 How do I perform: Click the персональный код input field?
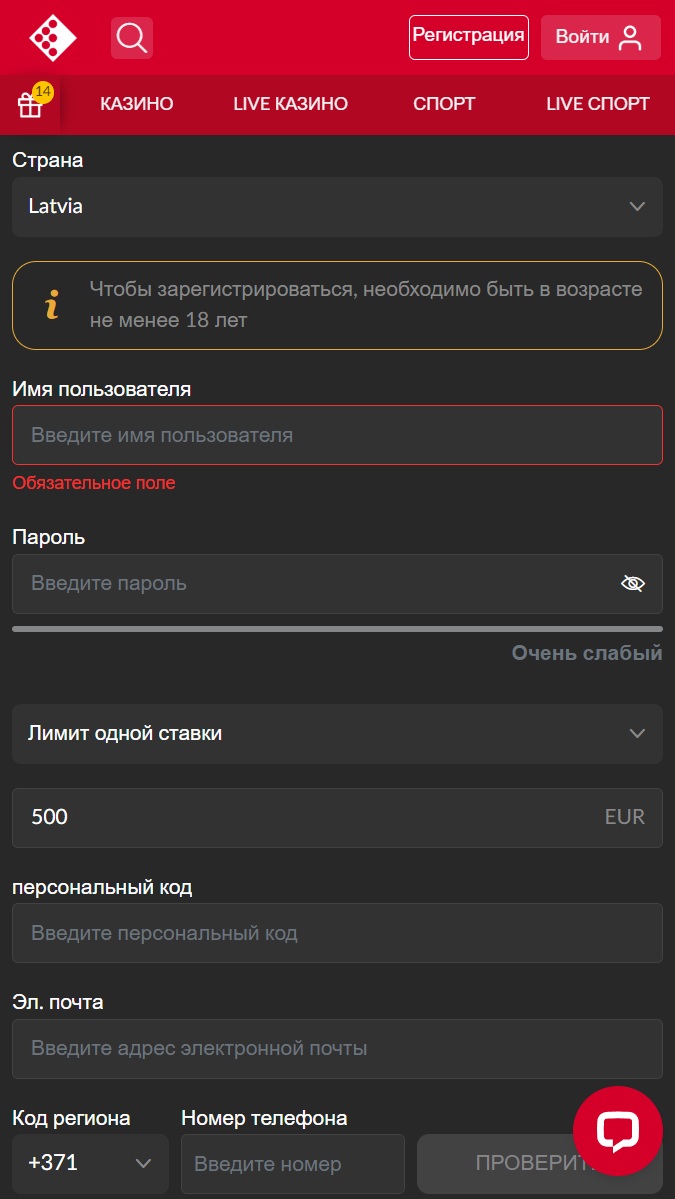click(x=337, y=934)
